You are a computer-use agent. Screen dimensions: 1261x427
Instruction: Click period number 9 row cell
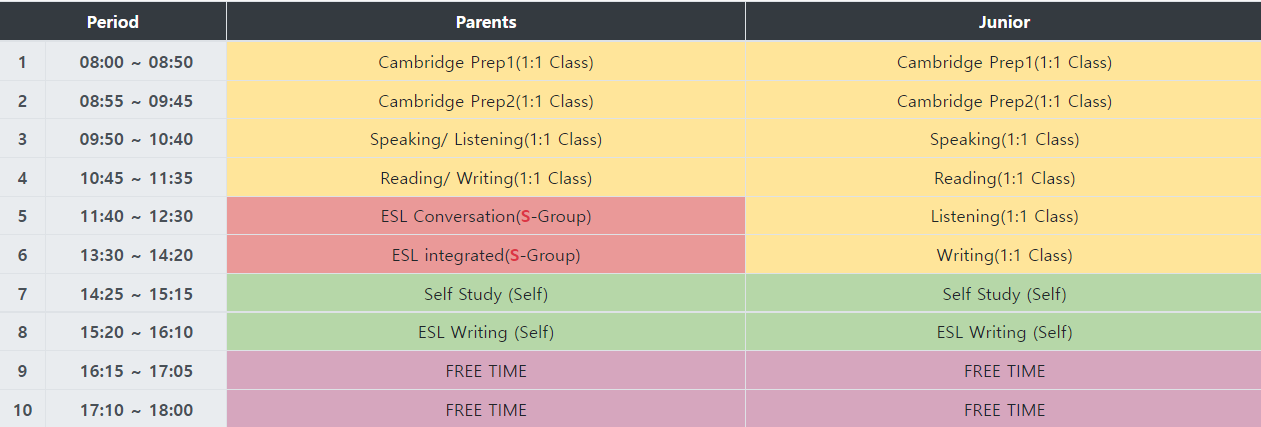22,371
